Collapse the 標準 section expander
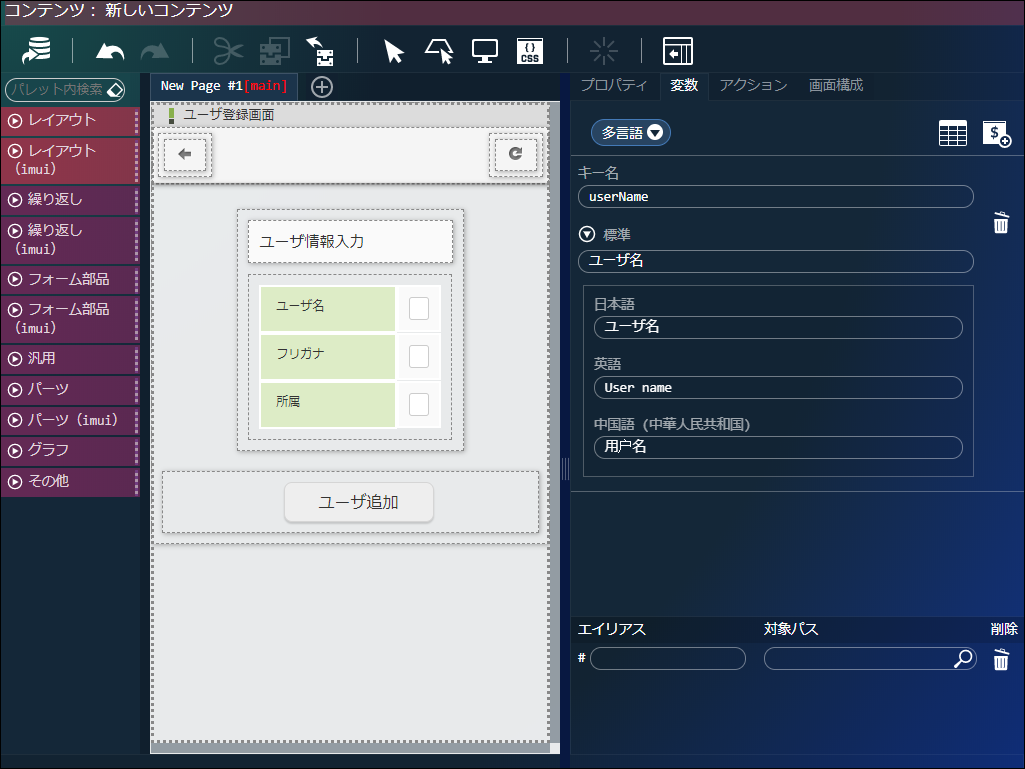 coord(587,234)
